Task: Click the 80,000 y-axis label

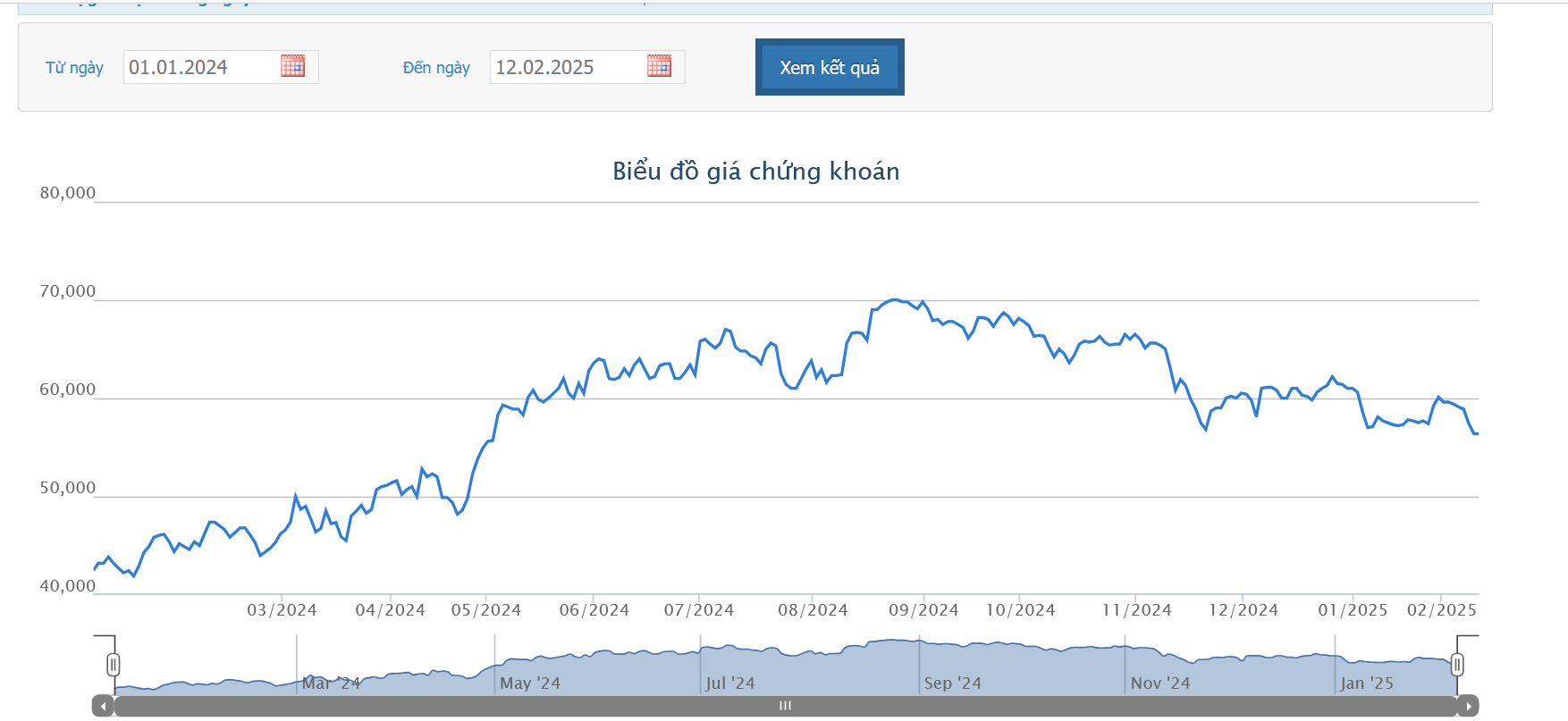Action: 67,193
